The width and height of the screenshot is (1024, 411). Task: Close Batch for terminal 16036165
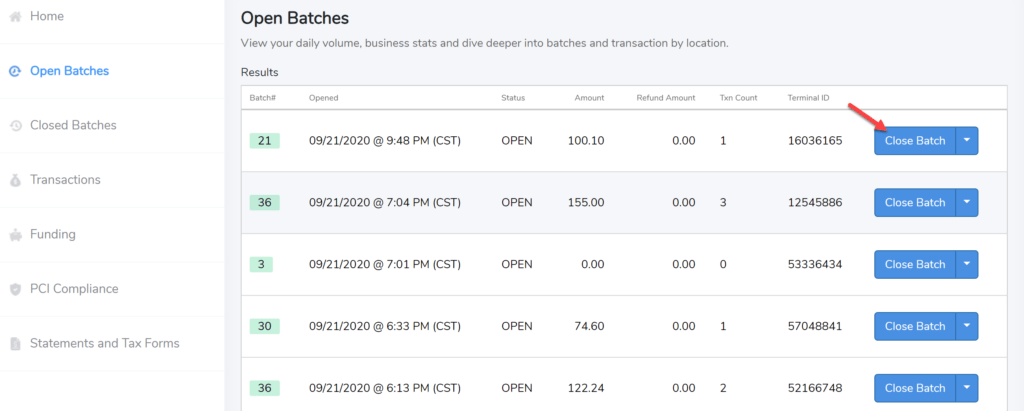(x=915, y=140)
